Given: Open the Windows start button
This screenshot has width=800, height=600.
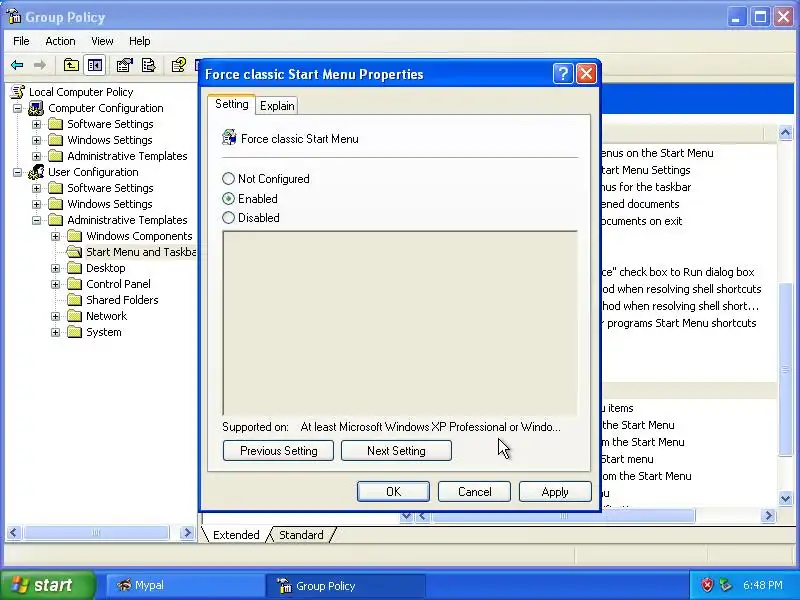Looking at the screenshot, I should [47, 585].
